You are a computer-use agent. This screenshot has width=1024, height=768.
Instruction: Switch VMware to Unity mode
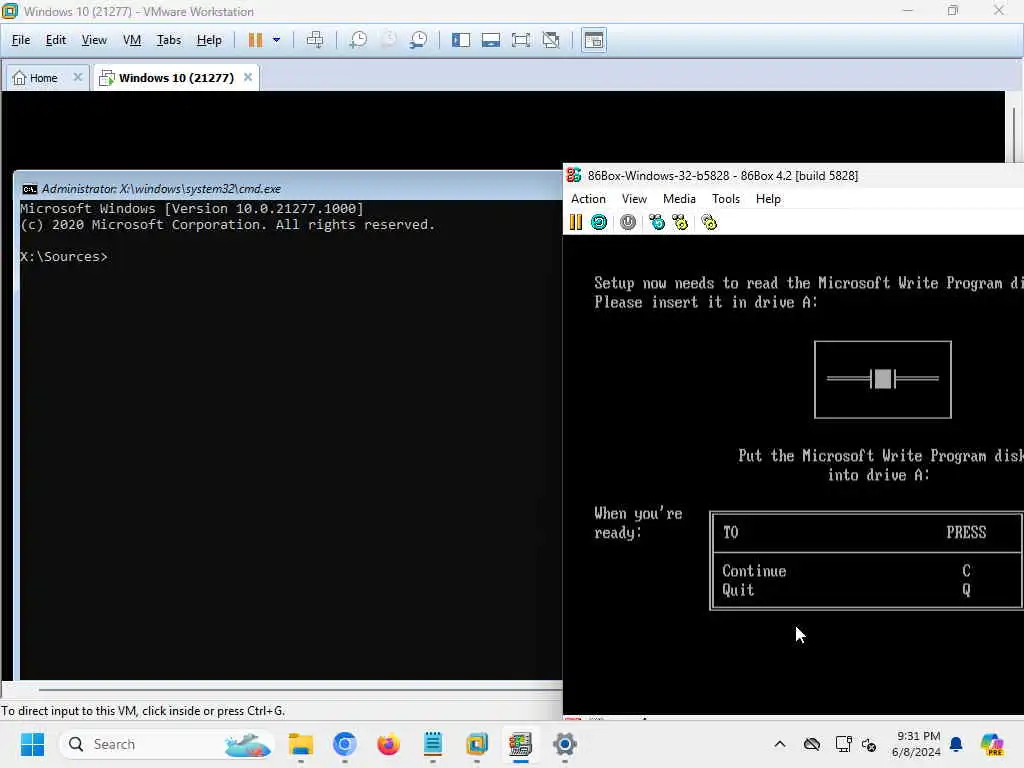551,40
